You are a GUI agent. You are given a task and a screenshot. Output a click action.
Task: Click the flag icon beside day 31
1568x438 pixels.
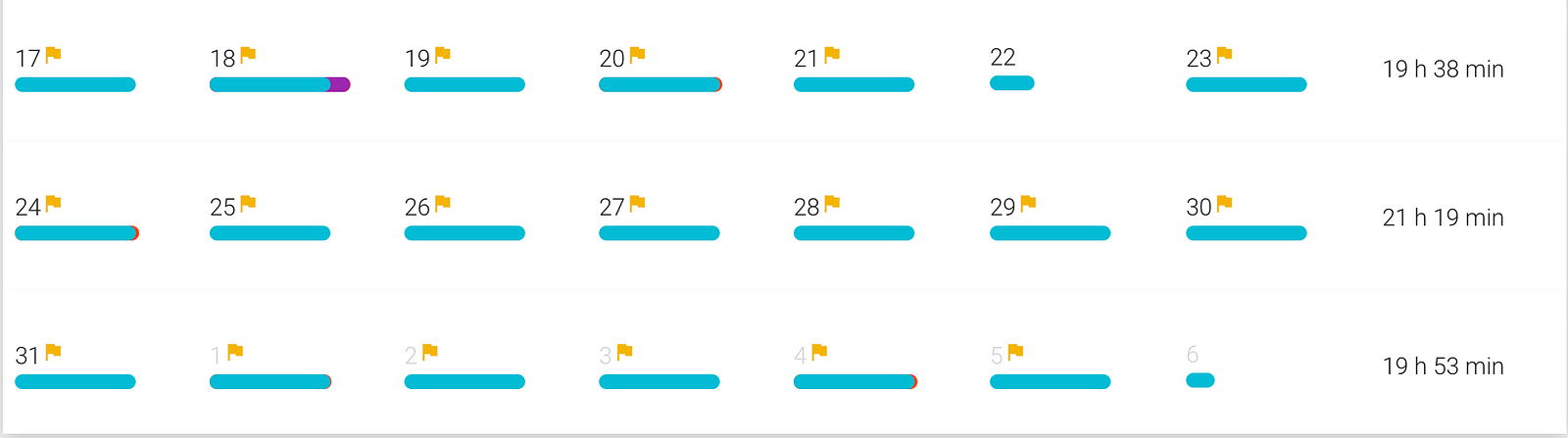[x=53, y=352]
